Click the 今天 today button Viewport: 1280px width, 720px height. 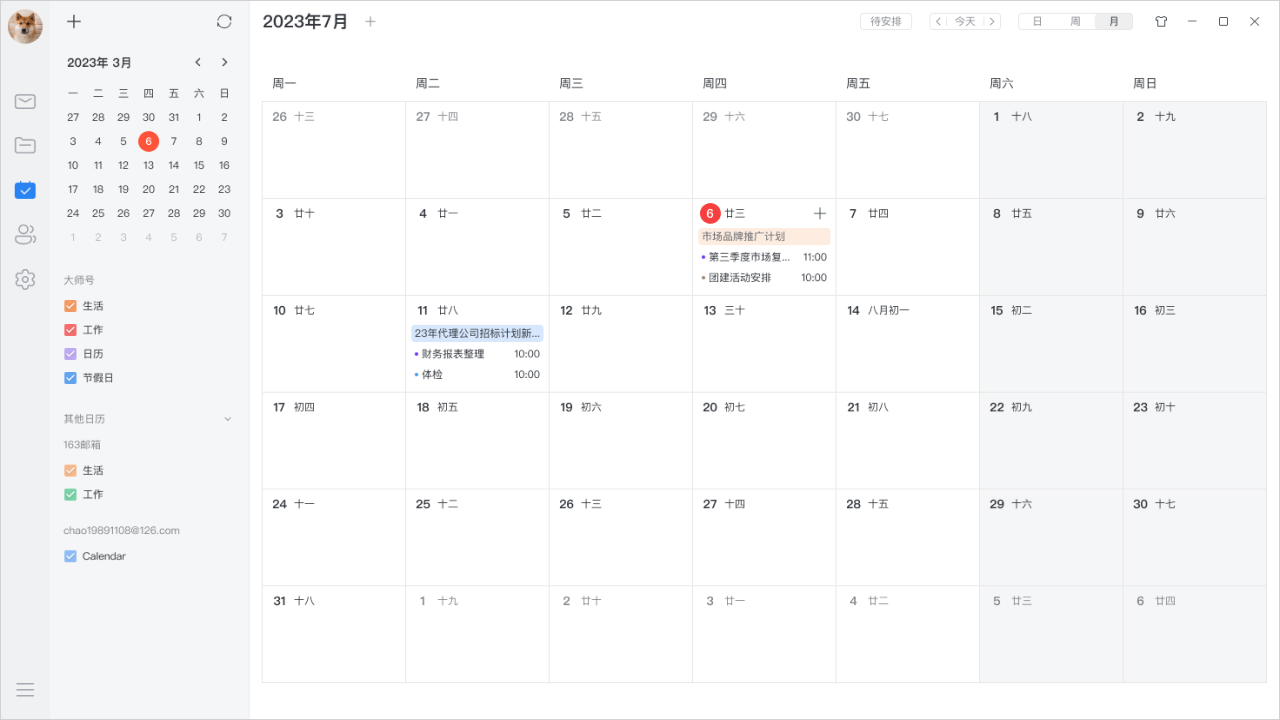pyautogui.click(x=964, y=21)
